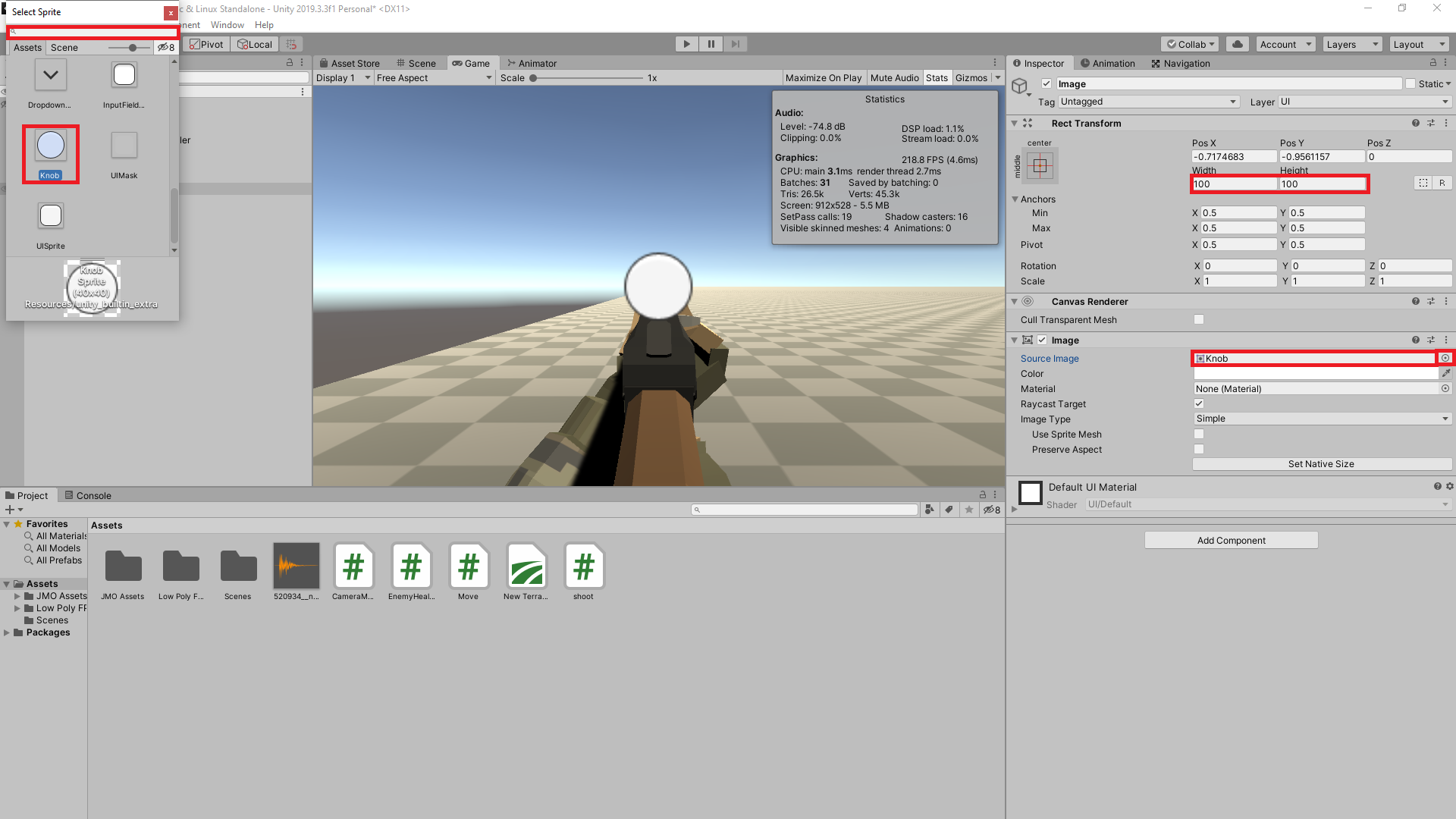Select the UIMask sprite
The height and width of the screenshot is (819, 1456).
click(124, 145)
